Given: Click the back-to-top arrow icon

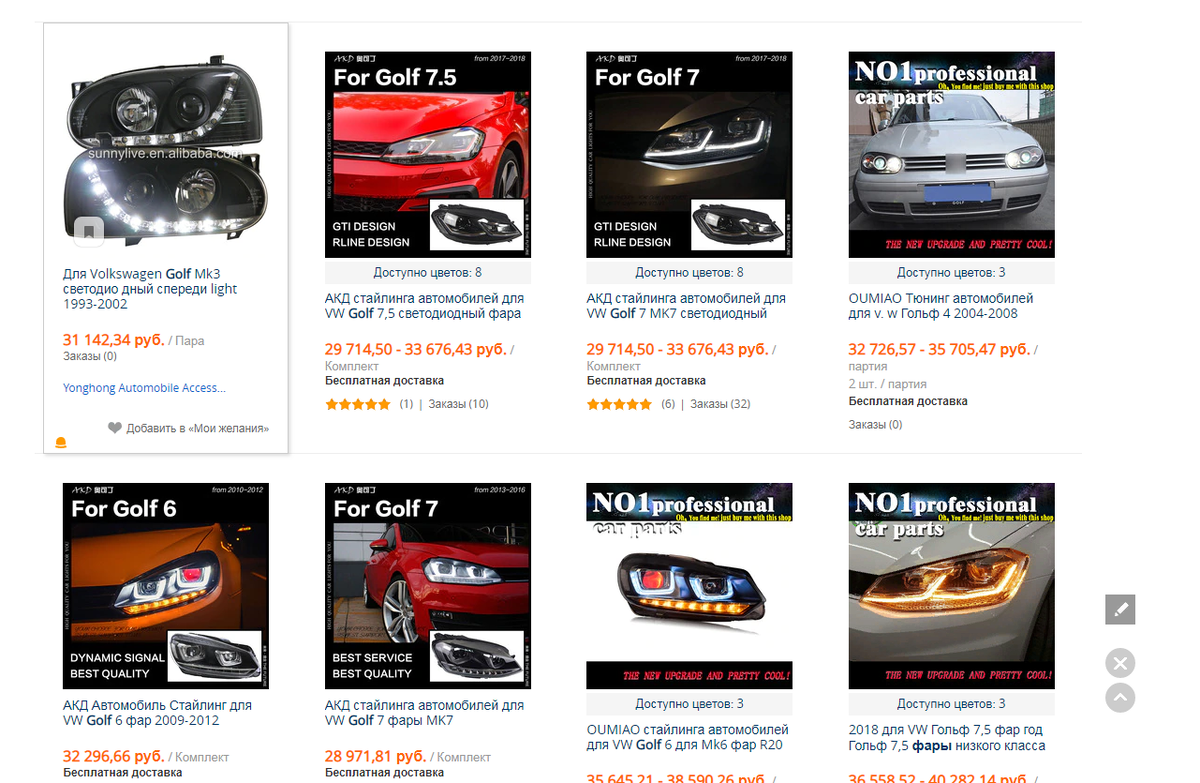Looking at the screenshot, I should pyautogui.click(x=1120, y=697).
